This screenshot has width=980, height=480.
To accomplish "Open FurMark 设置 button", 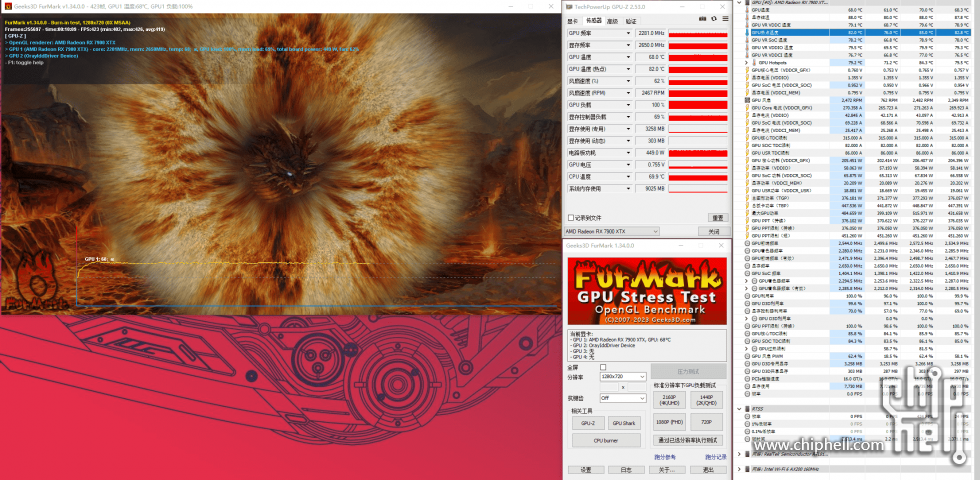I will (586, 470).
